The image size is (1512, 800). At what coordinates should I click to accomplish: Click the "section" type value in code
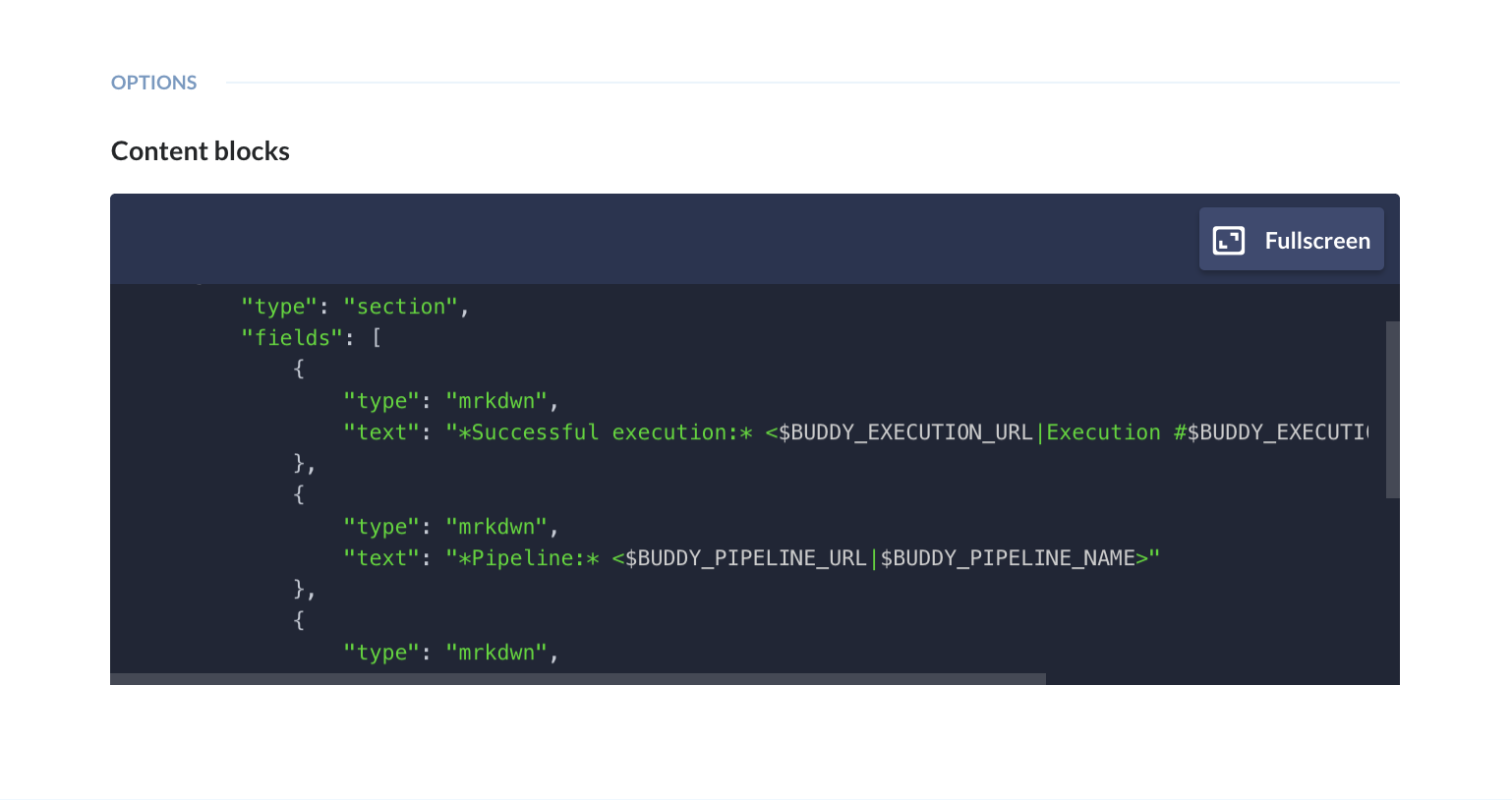401,307
